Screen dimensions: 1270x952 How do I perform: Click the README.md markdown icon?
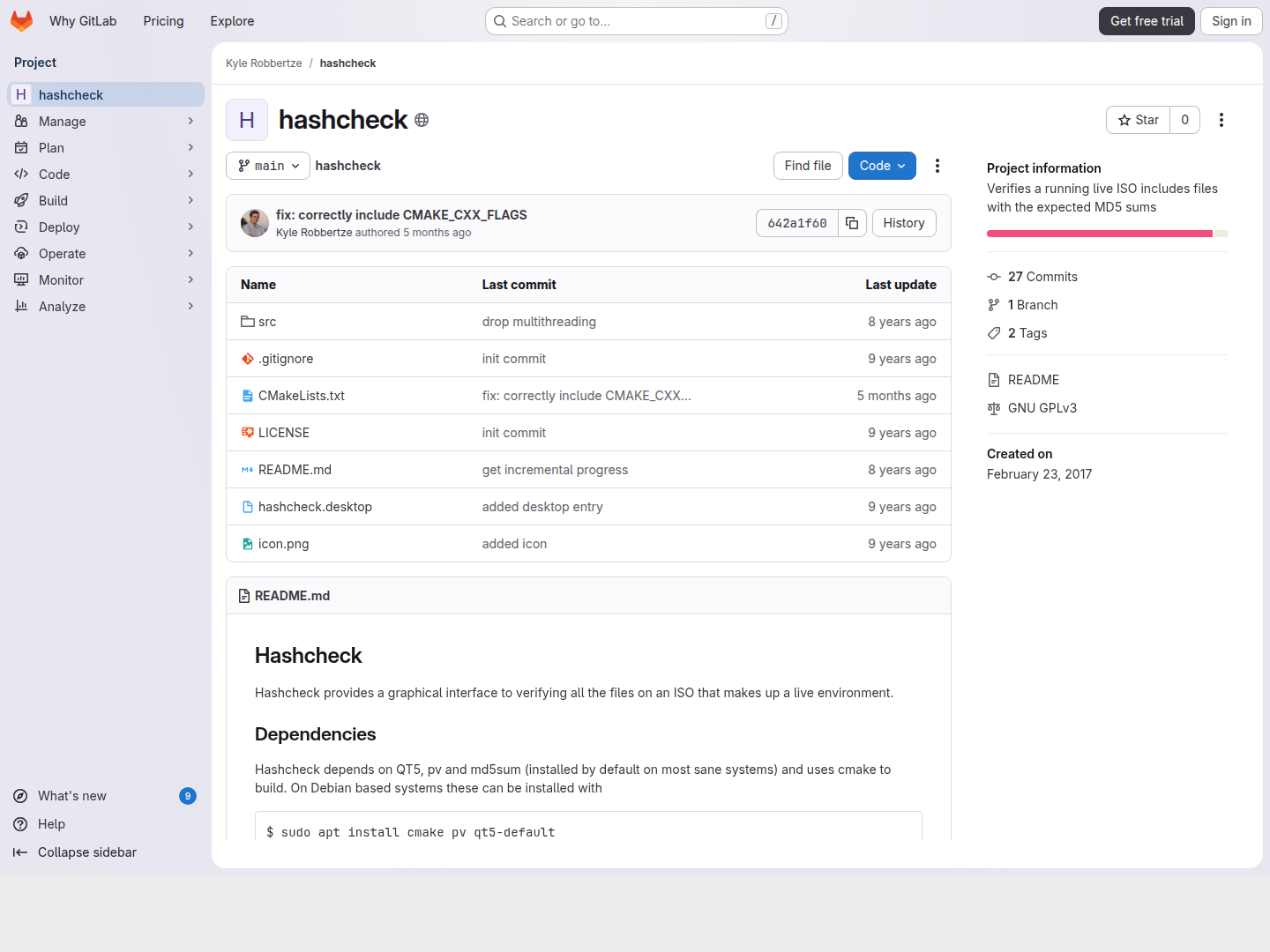248,470
